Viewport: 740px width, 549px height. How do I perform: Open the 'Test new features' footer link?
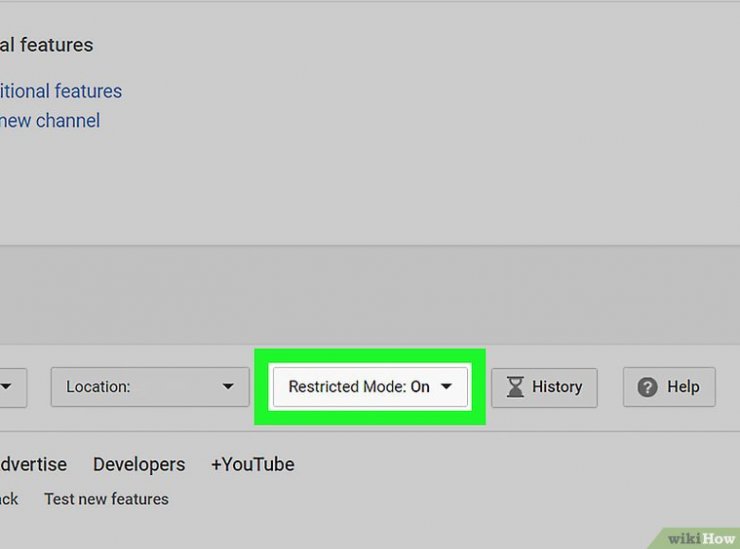click(x=106, y=499)
